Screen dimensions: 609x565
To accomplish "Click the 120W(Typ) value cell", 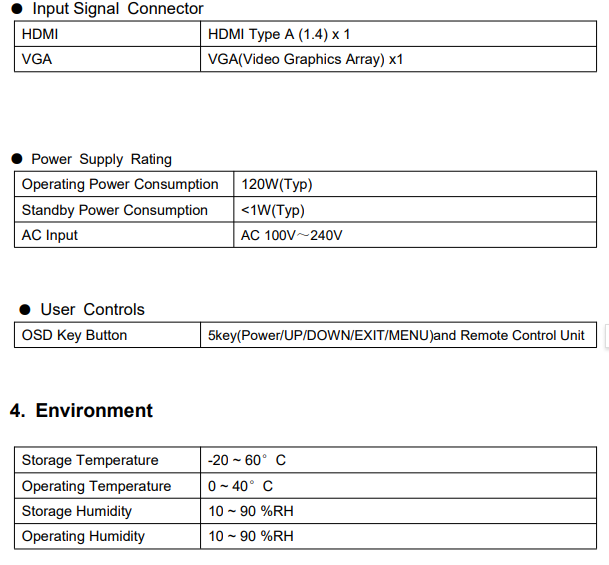I will tap(276, 184).
